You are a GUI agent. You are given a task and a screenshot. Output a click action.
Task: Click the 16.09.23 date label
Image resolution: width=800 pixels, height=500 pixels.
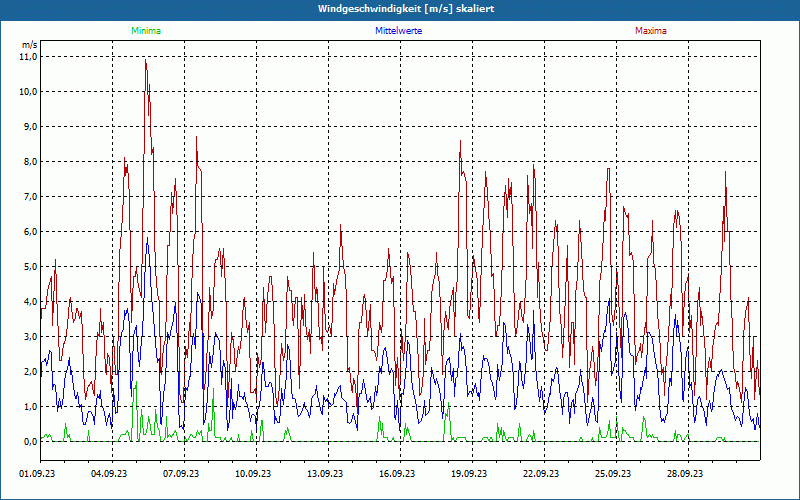click(x=397, y=473)
